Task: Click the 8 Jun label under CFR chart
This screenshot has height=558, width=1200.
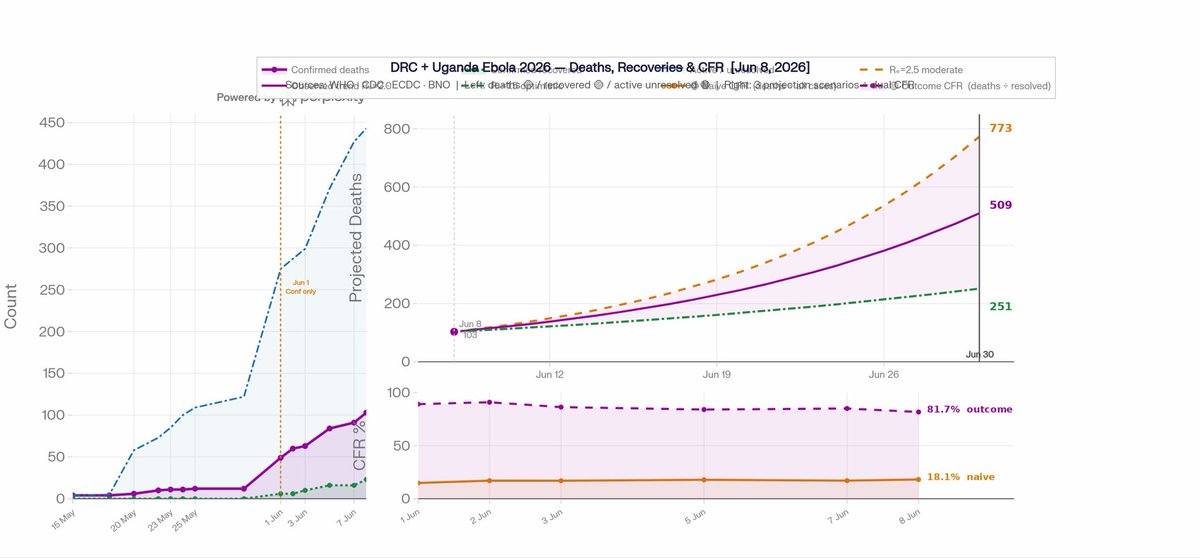Action: (x=910, y=517)
